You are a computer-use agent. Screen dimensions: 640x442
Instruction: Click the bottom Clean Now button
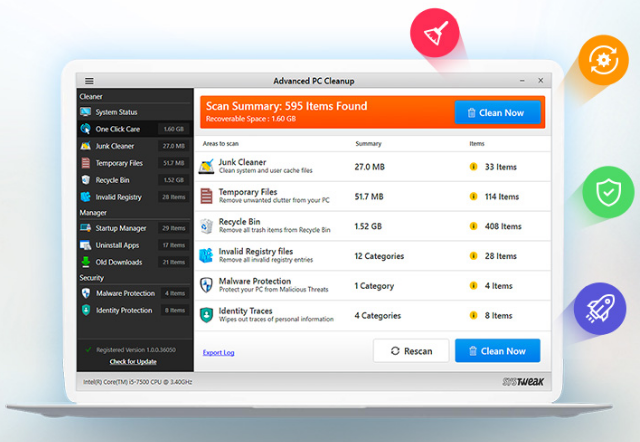[498, 351]
